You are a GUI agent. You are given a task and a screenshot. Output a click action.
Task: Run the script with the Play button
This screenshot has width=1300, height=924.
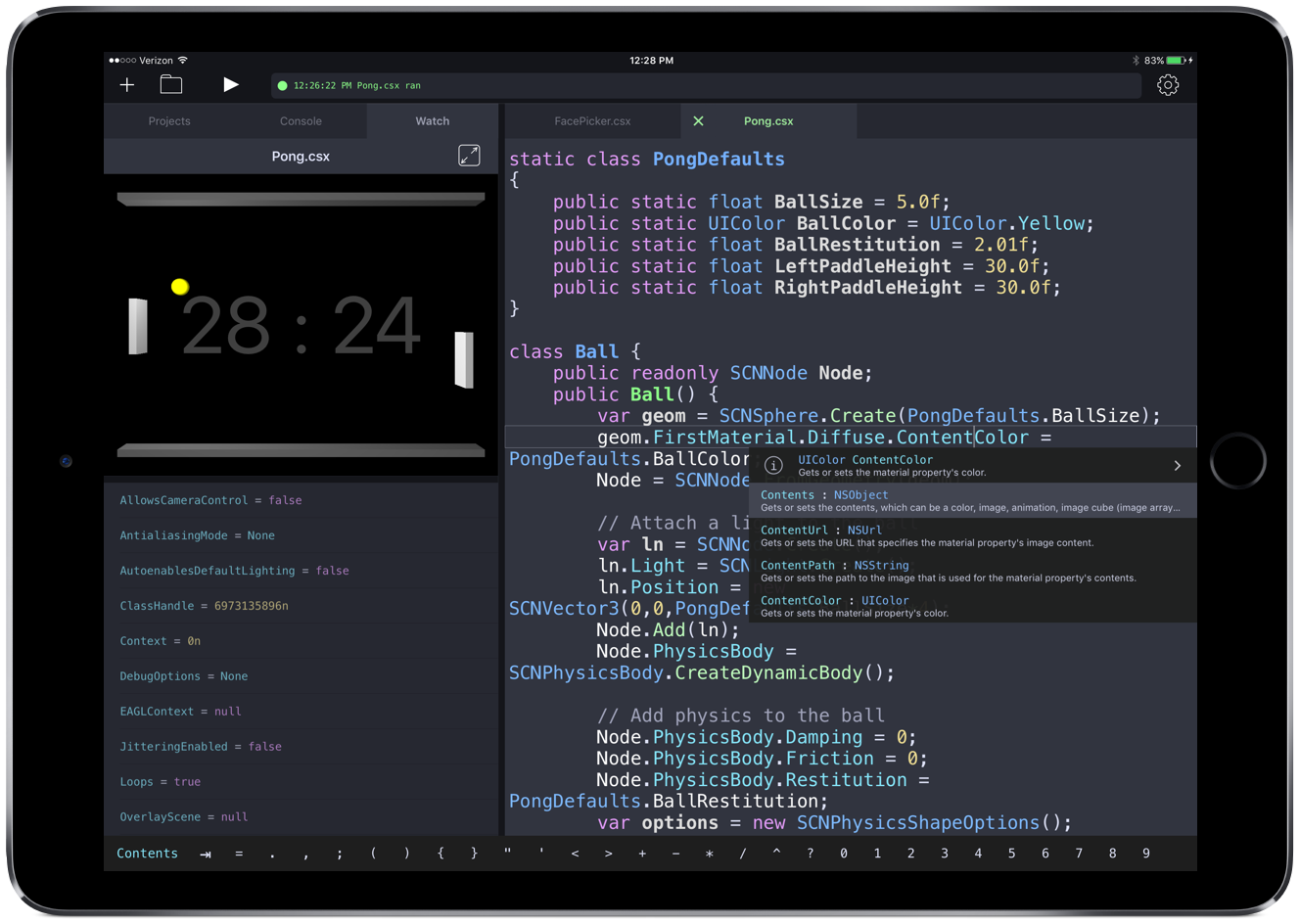(231, 85)
